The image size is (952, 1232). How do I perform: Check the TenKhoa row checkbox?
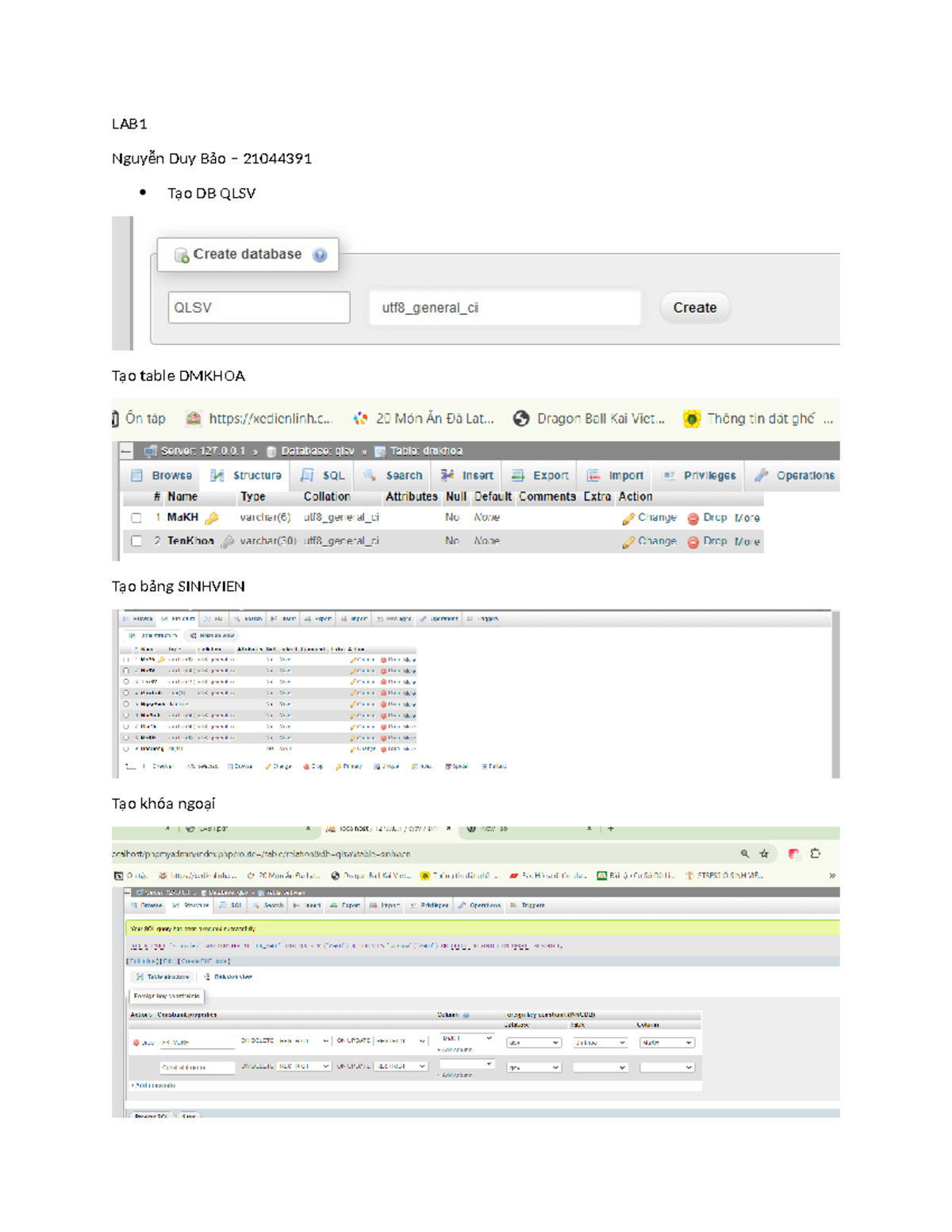[x=136, y=541]
